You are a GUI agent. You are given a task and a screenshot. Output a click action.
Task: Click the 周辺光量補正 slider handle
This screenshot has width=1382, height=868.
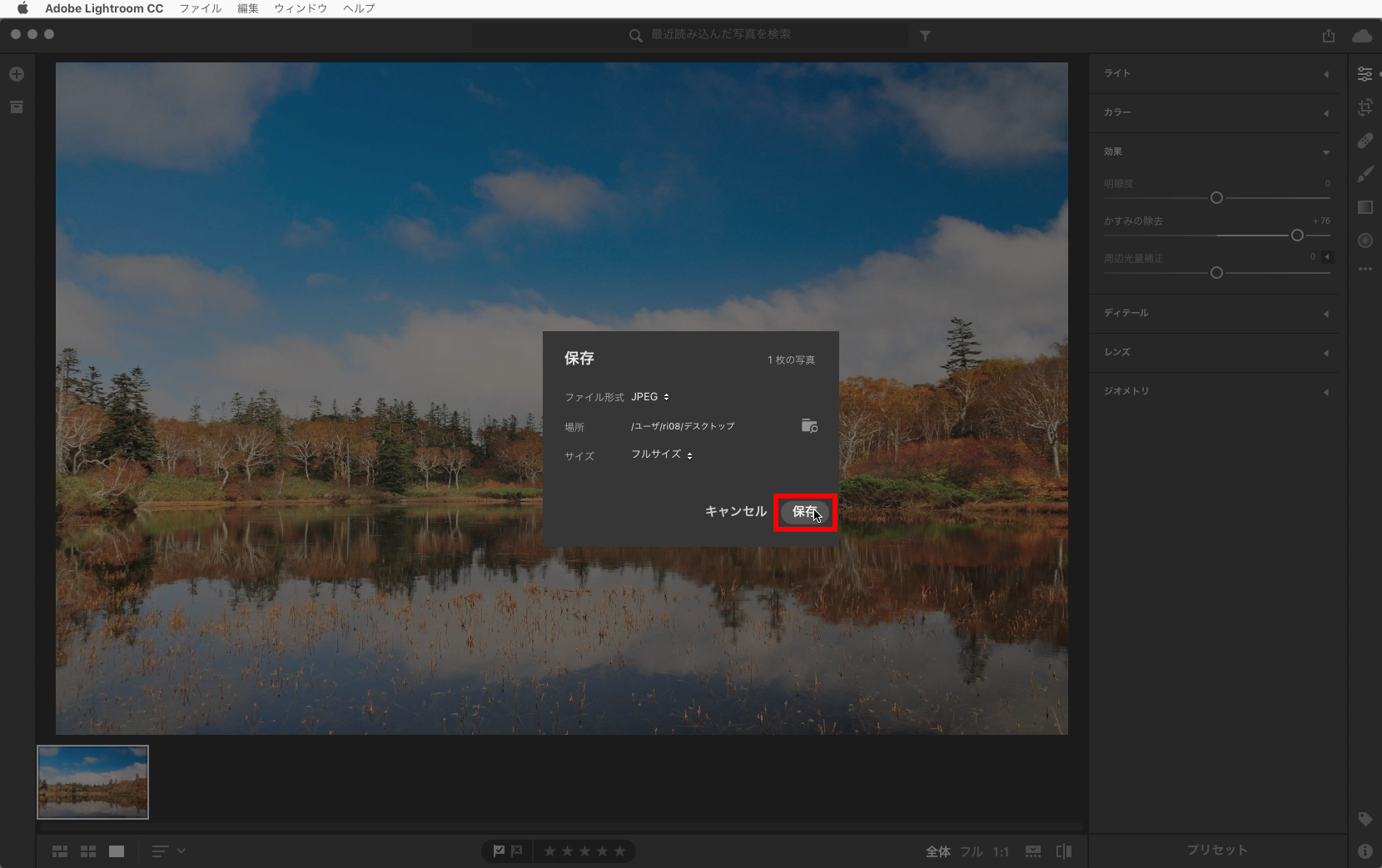(x=1216, y=273)
